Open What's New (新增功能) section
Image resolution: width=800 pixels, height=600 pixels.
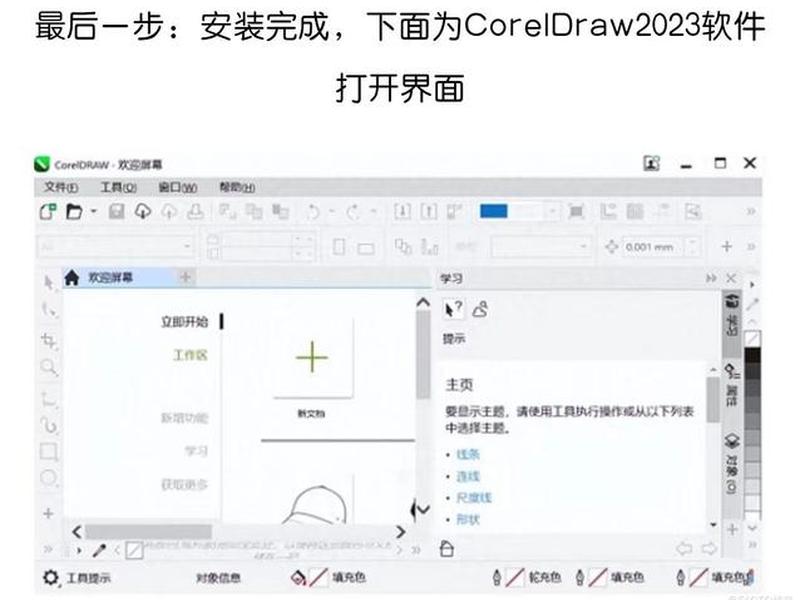point(185,418)
